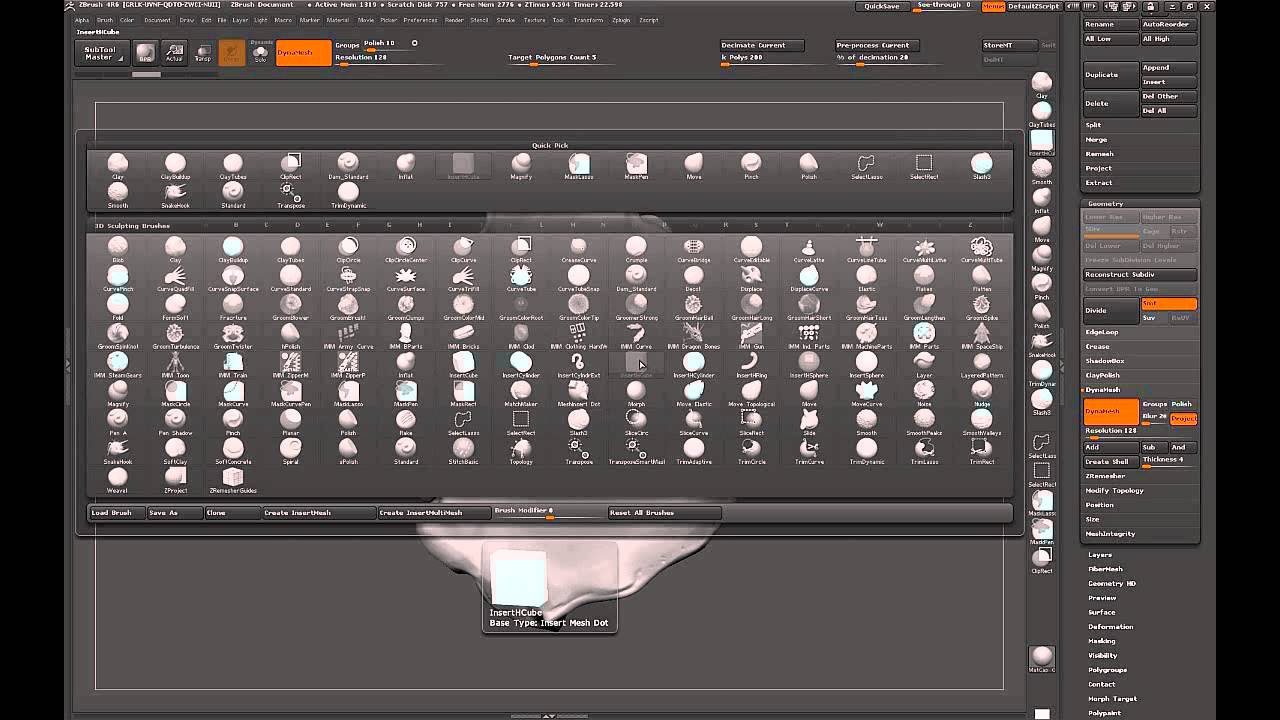The width and height of the screenshot is (1280, 720).
Task: Select the MaskLasso brush in the grid
Action: [348, 394]
